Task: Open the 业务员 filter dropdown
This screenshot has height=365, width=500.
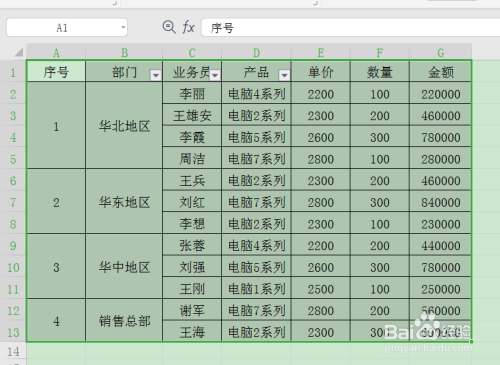Action: 215,75
